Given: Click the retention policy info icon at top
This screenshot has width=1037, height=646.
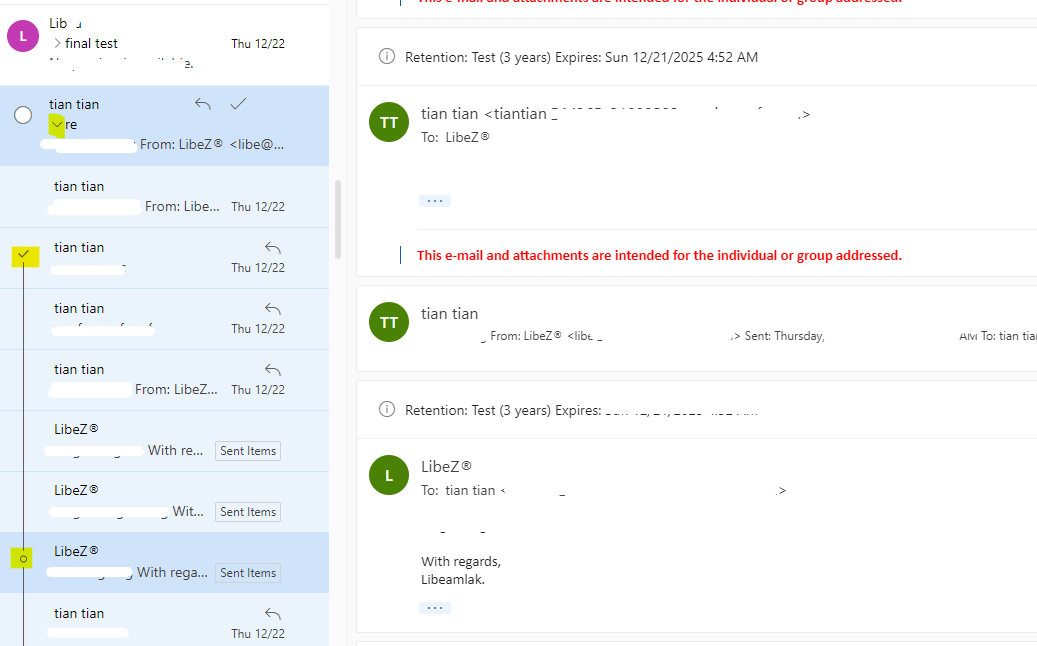Looking at the screenshot, I should (387, 56).
